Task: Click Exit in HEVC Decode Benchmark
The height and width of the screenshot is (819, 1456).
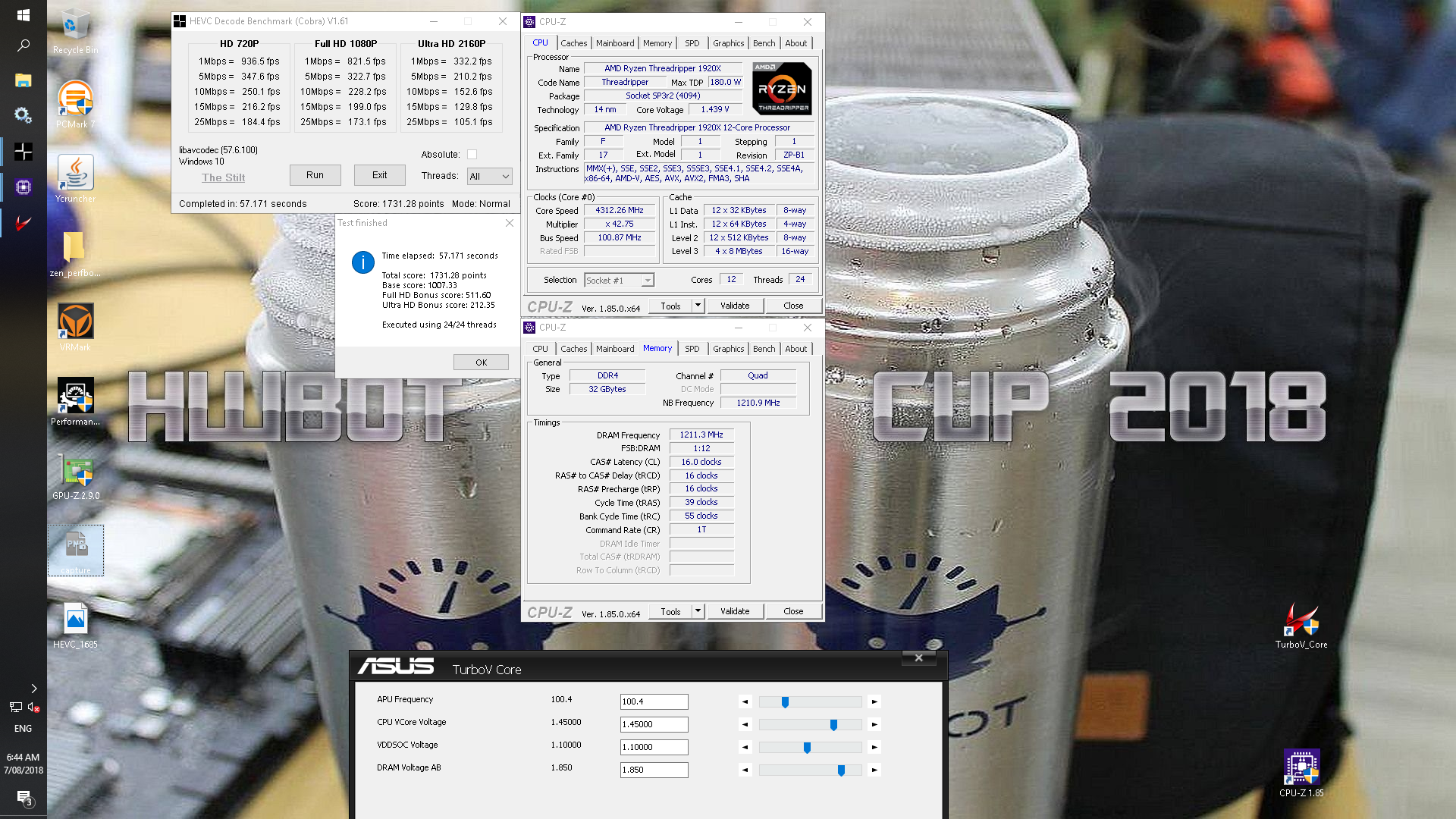Action: [x=379, y=175]
